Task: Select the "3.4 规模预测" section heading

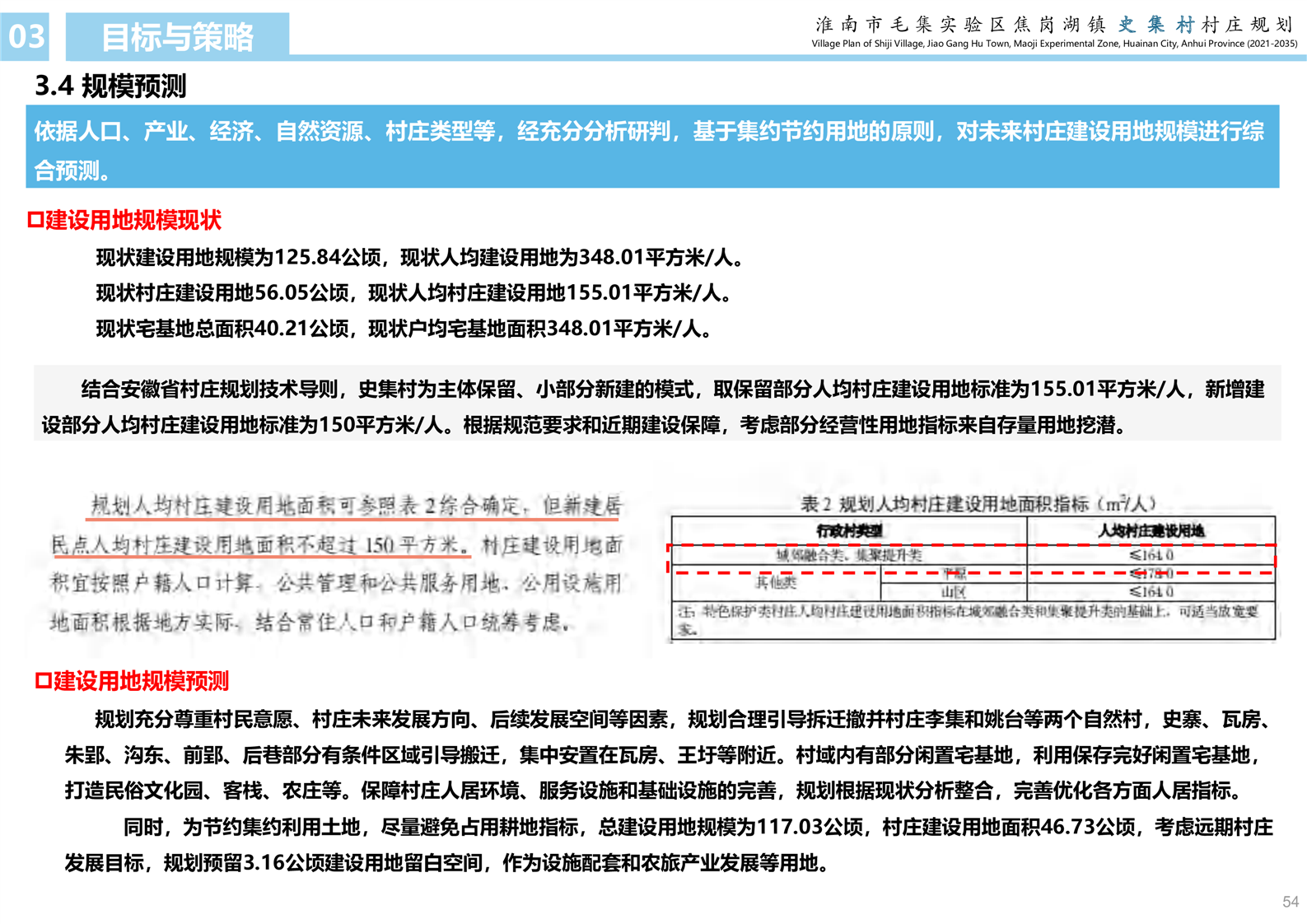Action: (x=110, y=86)
